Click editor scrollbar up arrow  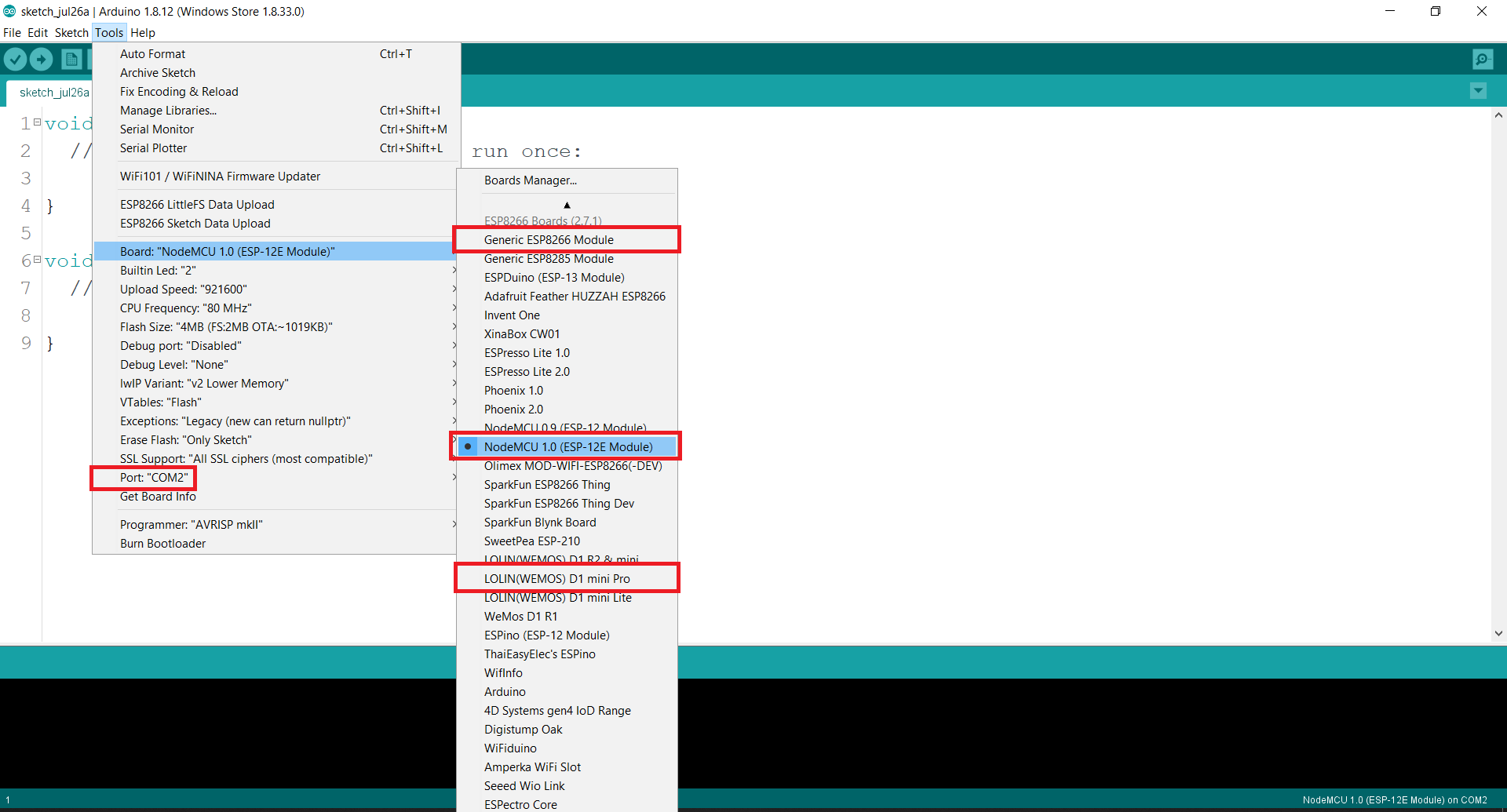coord(1498,115)
